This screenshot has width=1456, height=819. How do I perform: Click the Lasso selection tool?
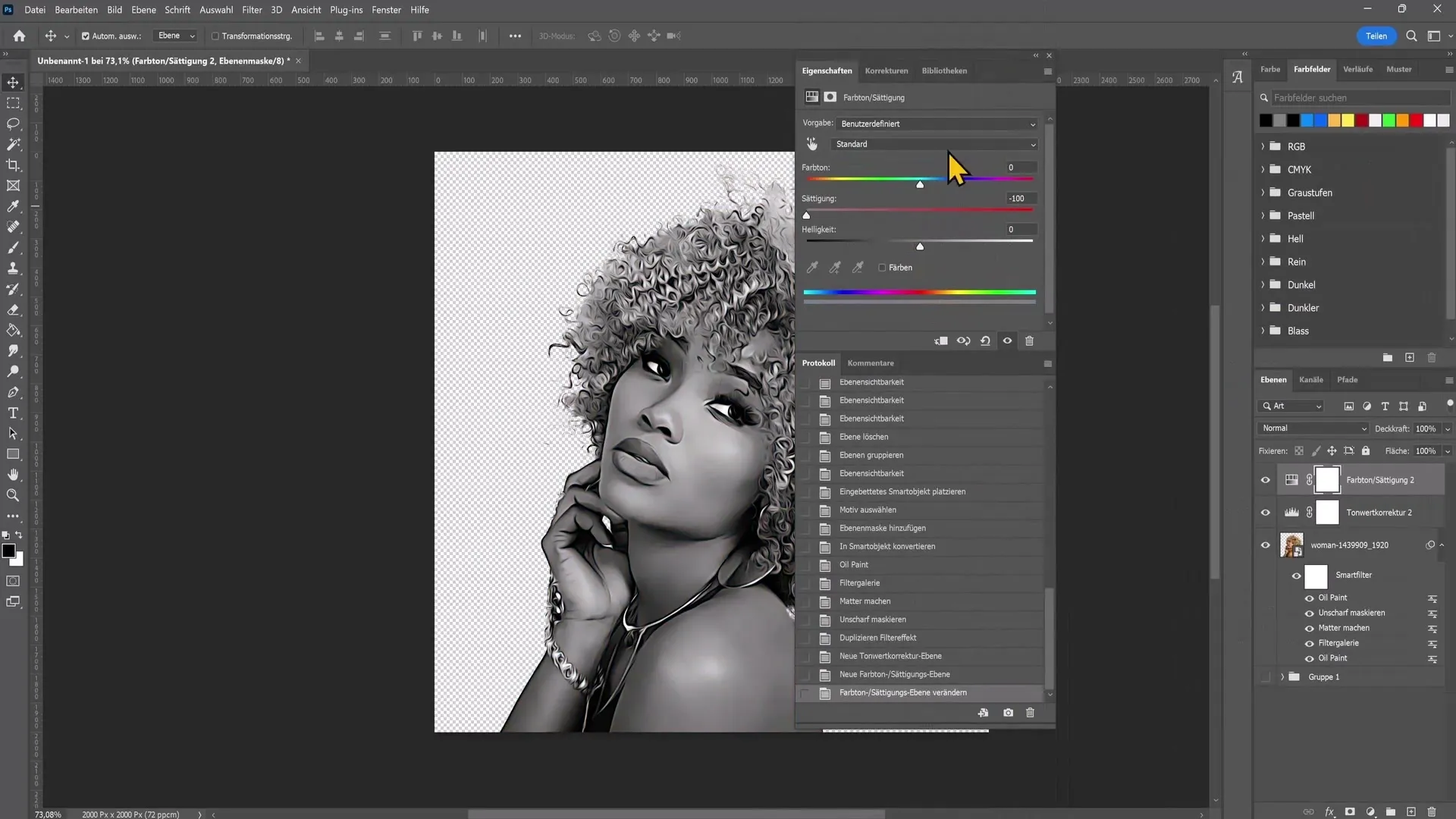pos(14,123)
